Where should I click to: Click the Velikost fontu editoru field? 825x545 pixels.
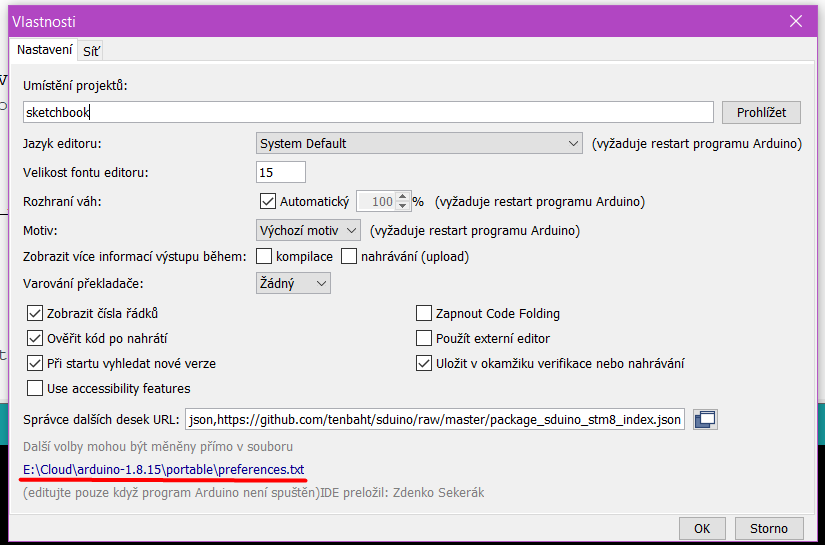point(280,172)
